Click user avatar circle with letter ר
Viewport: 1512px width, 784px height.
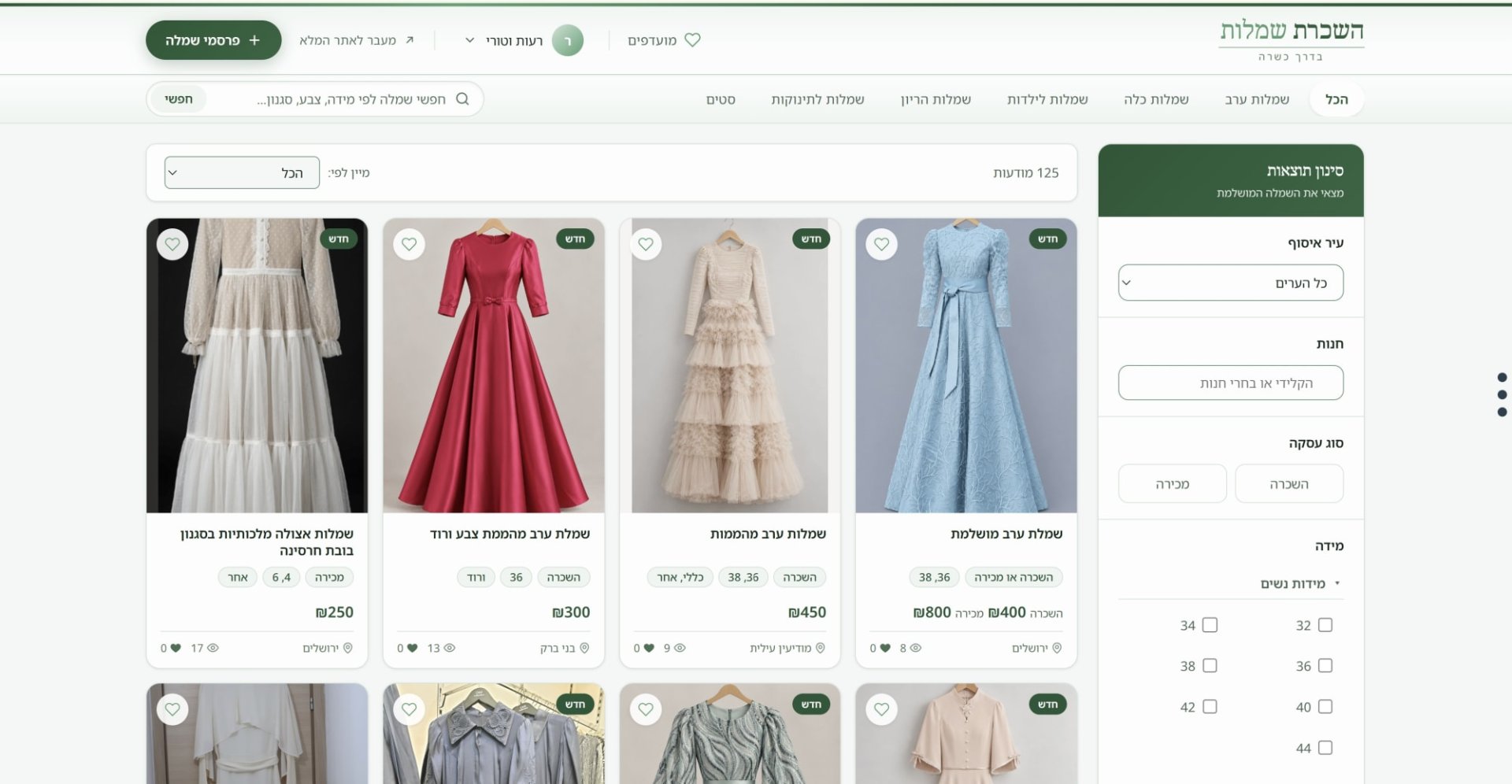click(x=567, y=41)
